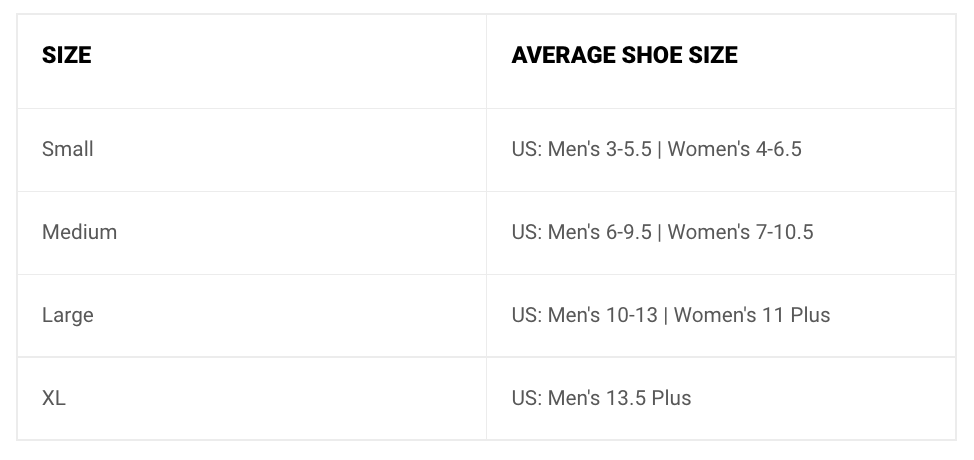
Task: Click the Women's 7-10.5 shoe size text
Action: point(740,232)
